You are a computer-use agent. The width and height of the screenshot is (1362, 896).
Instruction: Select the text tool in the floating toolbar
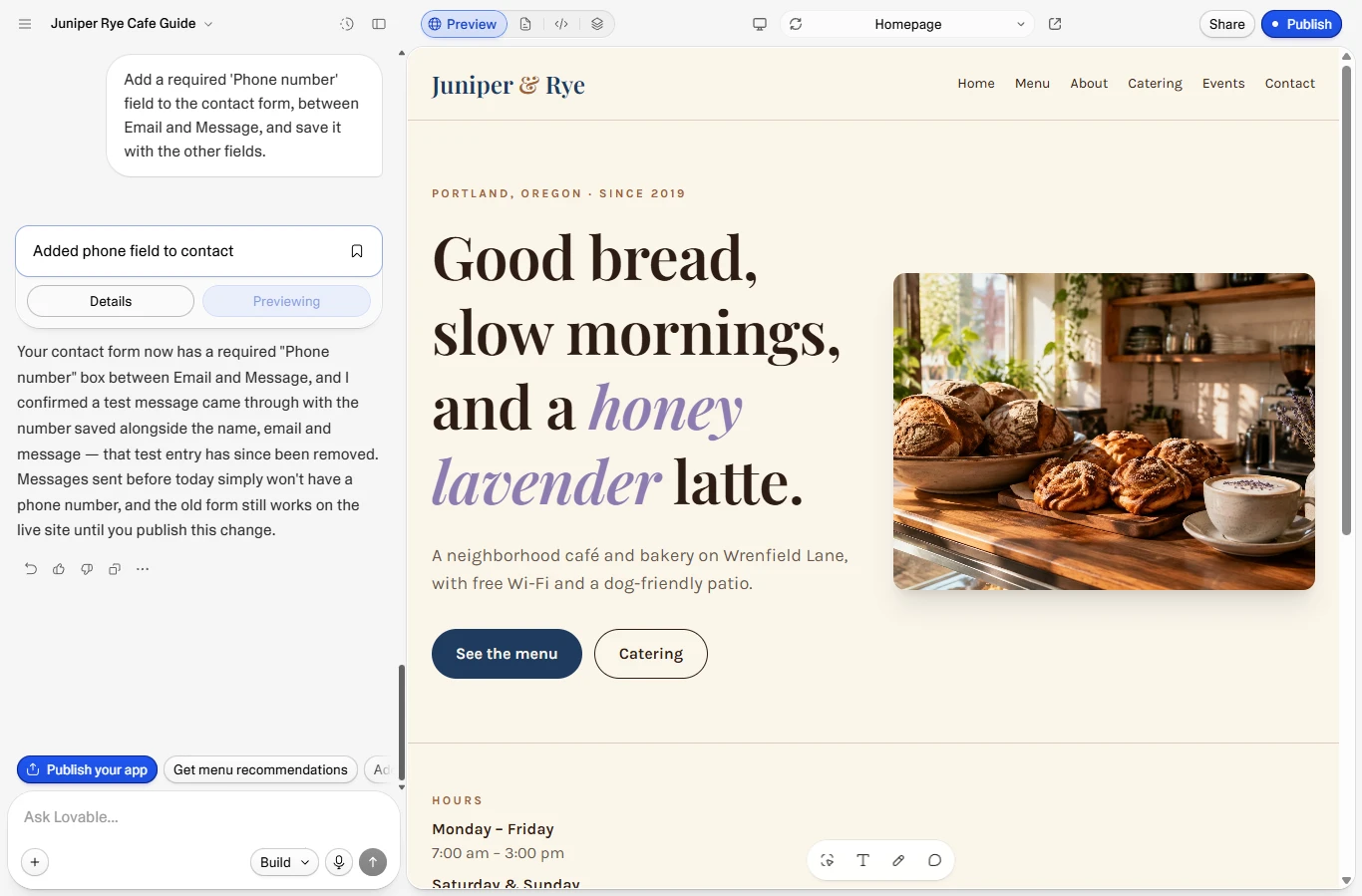pyautogui.click(x=863, y=860)
